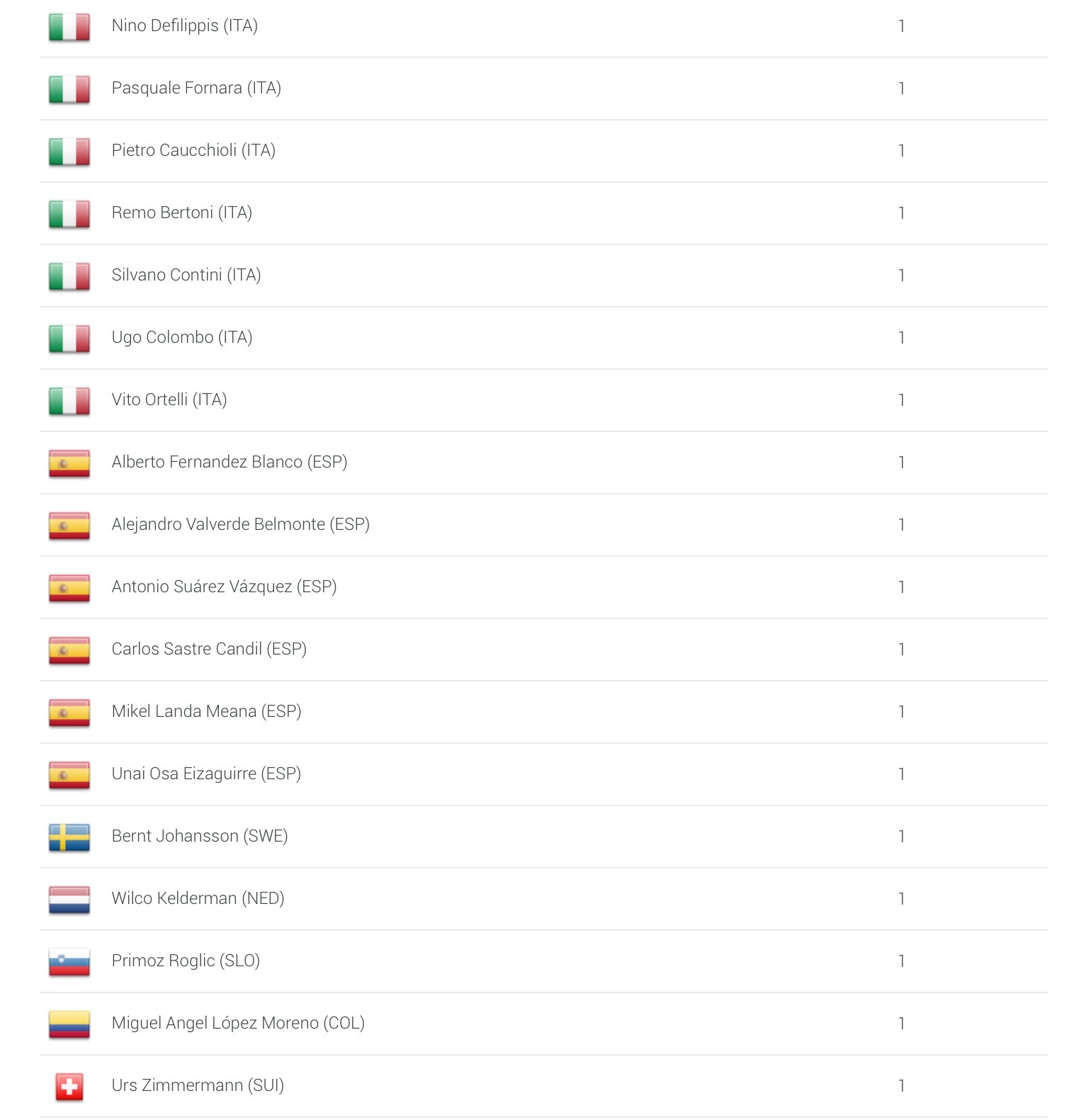Click Silvano Contini (ITA) name
Screen dimensions: 1088x1120
(x=186, y=275)
